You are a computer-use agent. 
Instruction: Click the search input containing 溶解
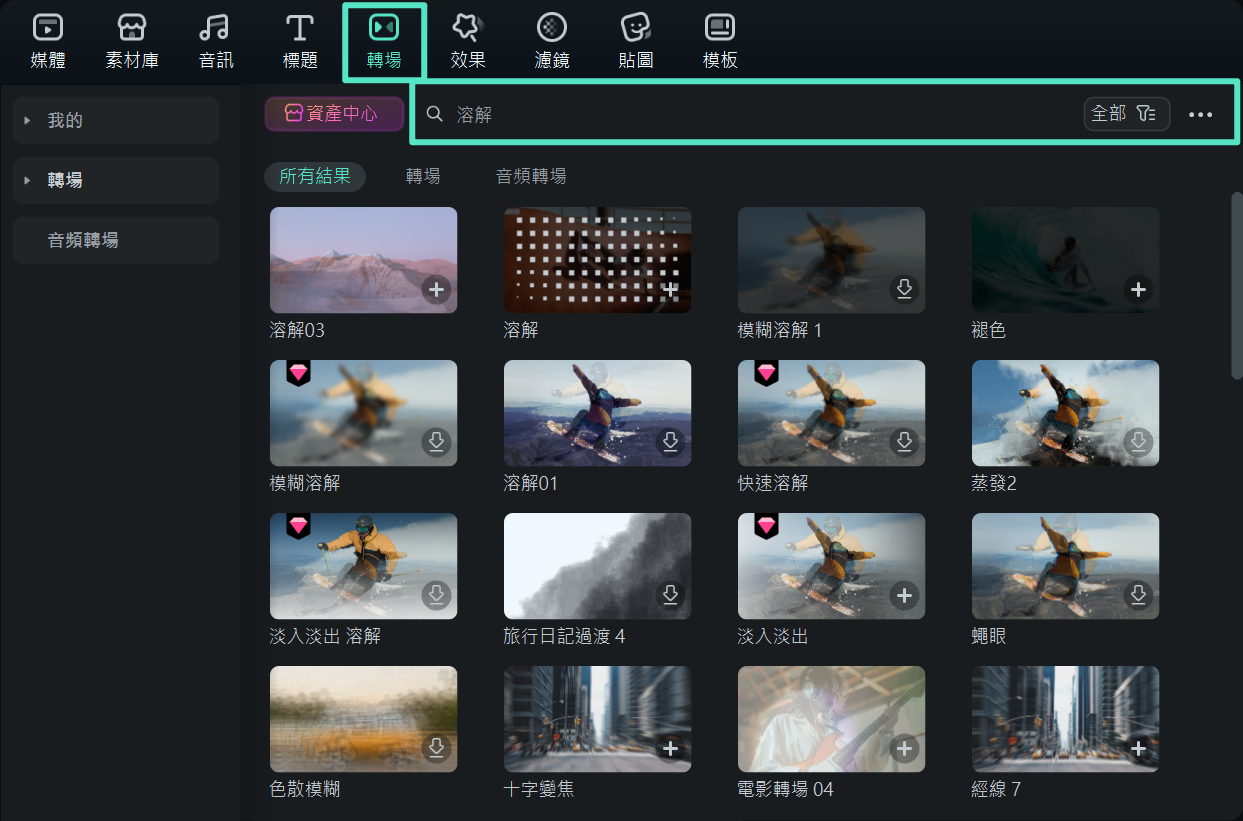pos(700,113)
